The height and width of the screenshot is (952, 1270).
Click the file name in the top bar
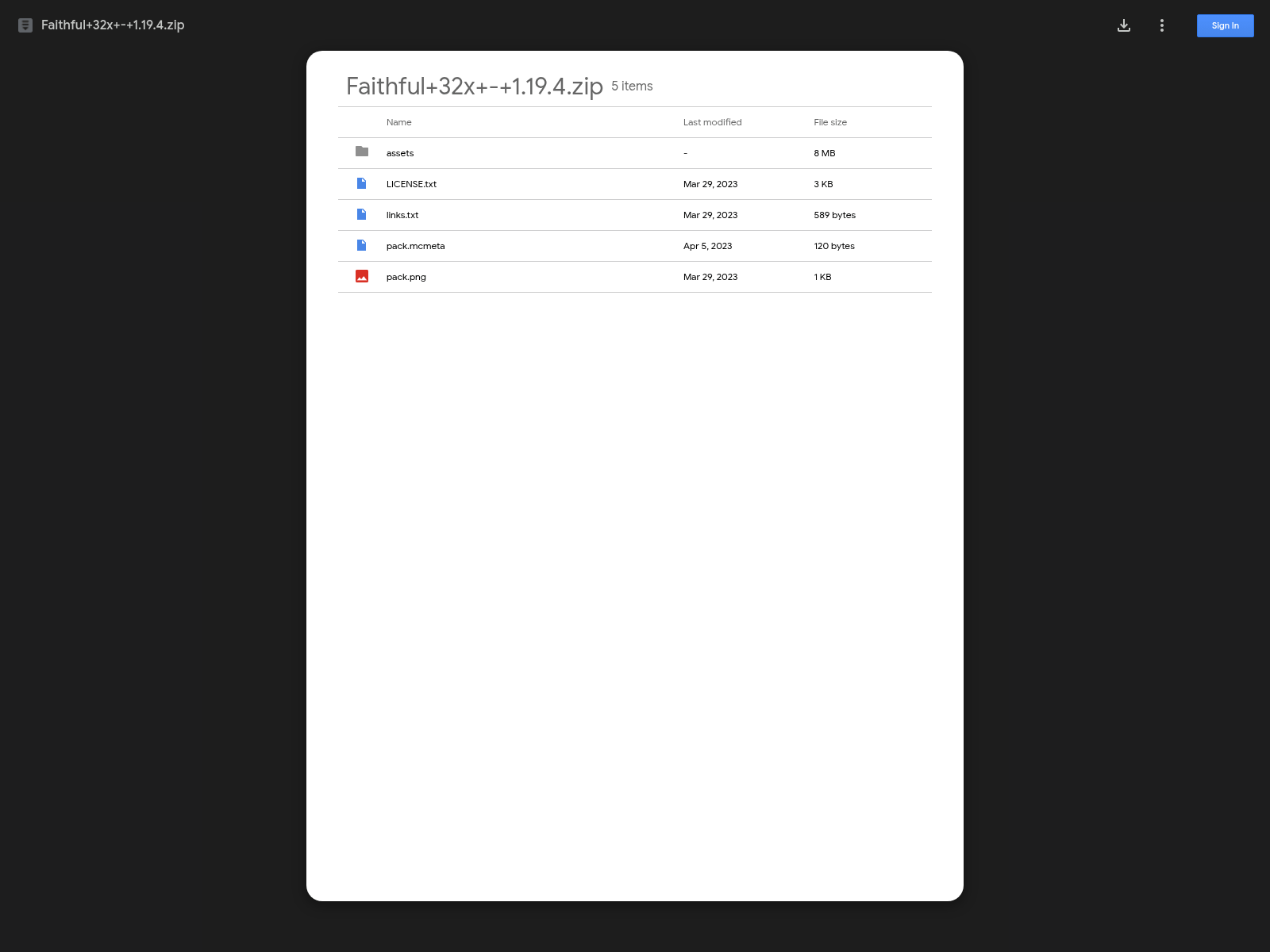[113, 25]
